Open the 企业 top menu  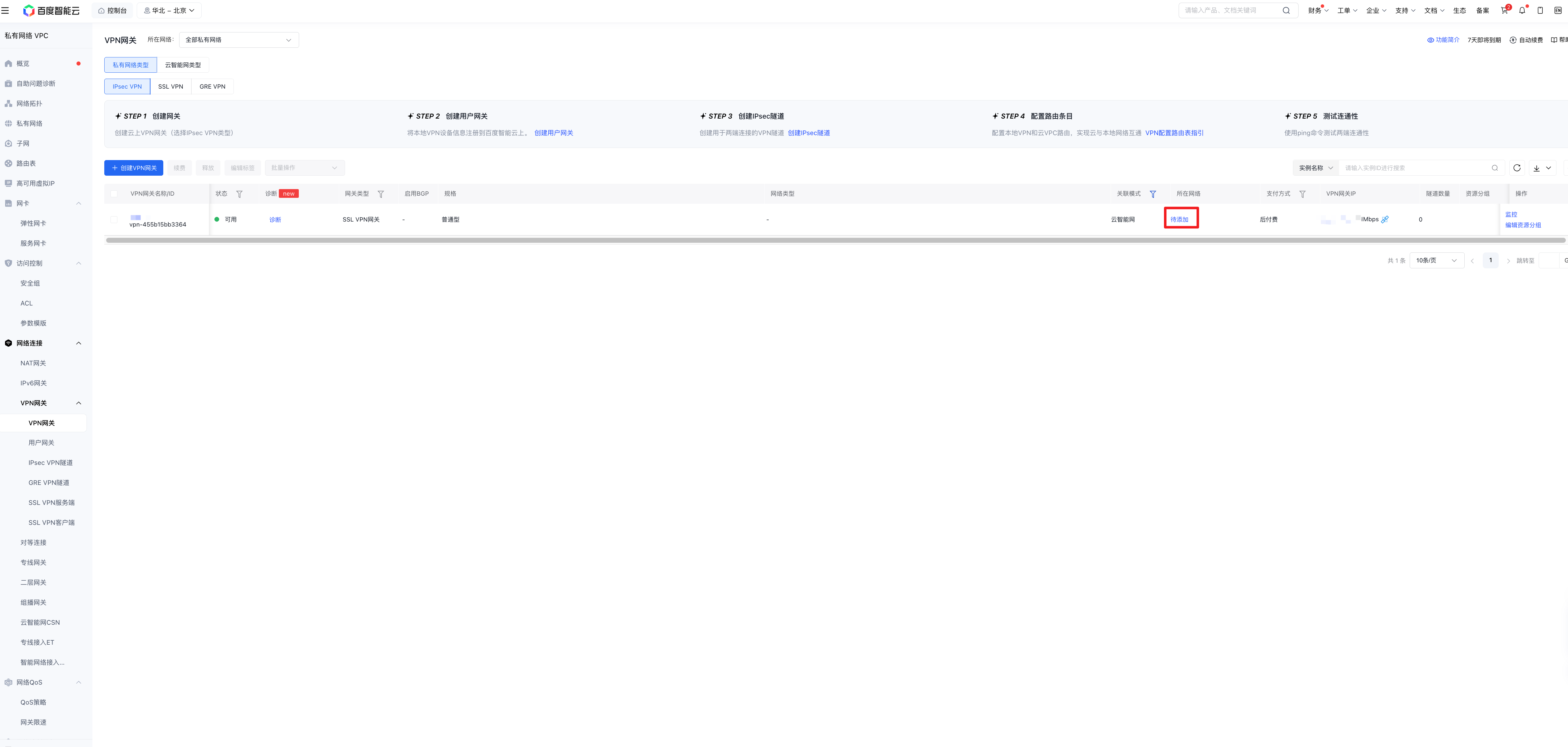[x=1376, y=10]
